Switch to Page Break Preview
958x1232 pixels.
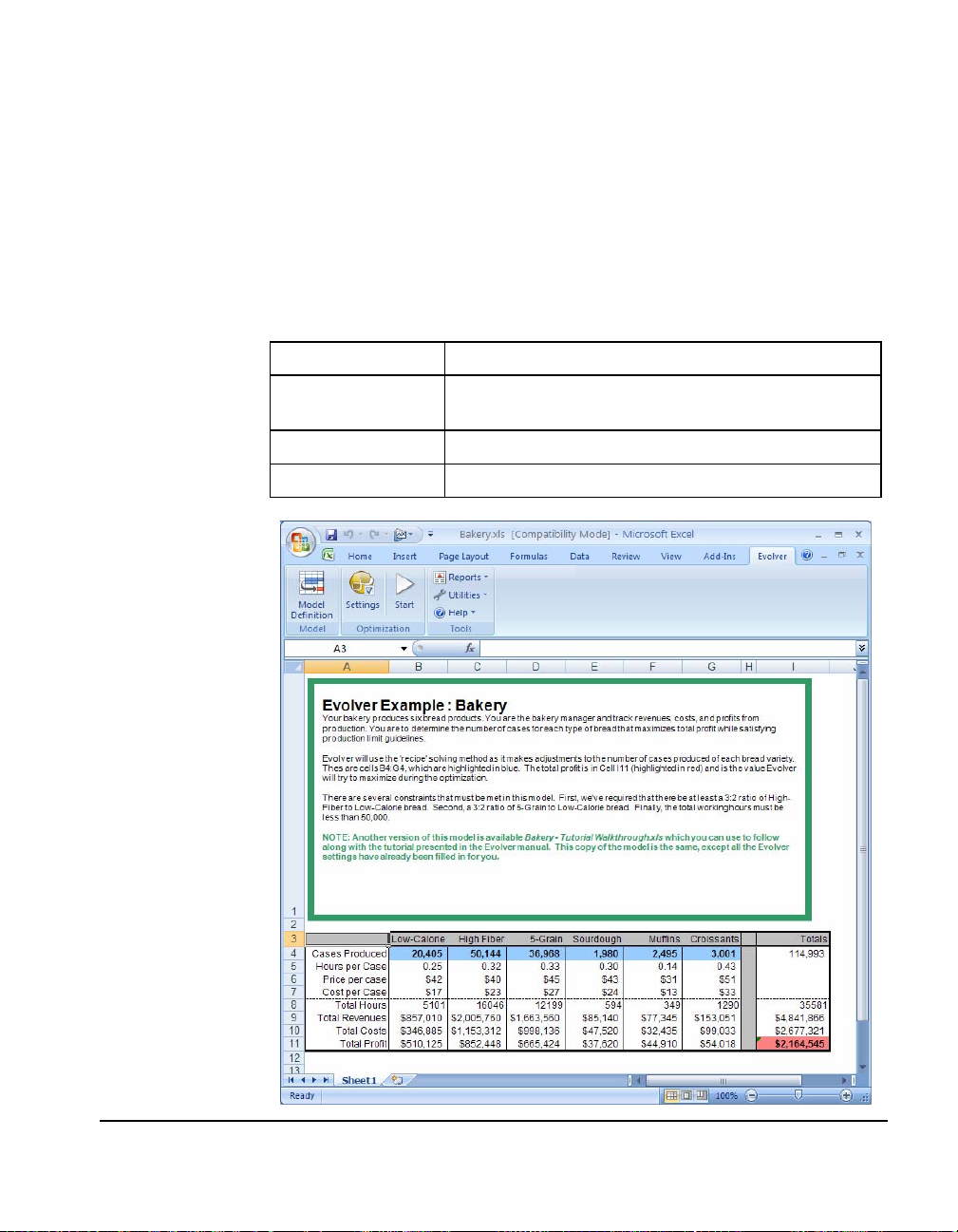tap(701, 1096)
